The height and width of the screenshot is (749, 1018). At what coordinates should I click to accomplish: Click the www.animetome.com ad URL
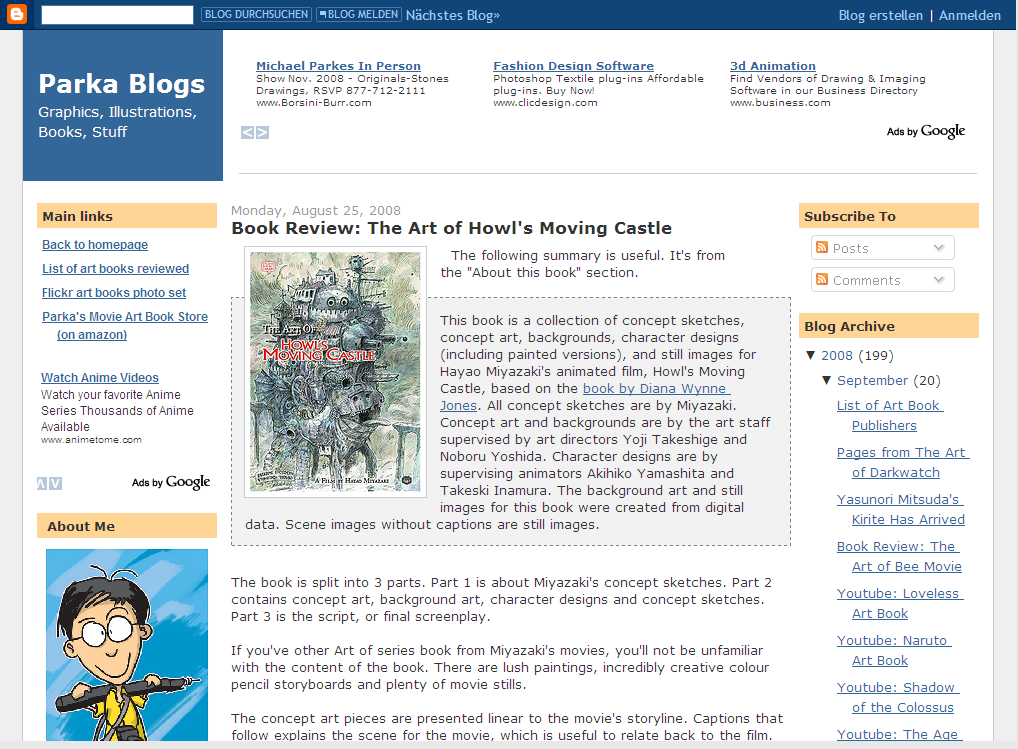[92, 440]
